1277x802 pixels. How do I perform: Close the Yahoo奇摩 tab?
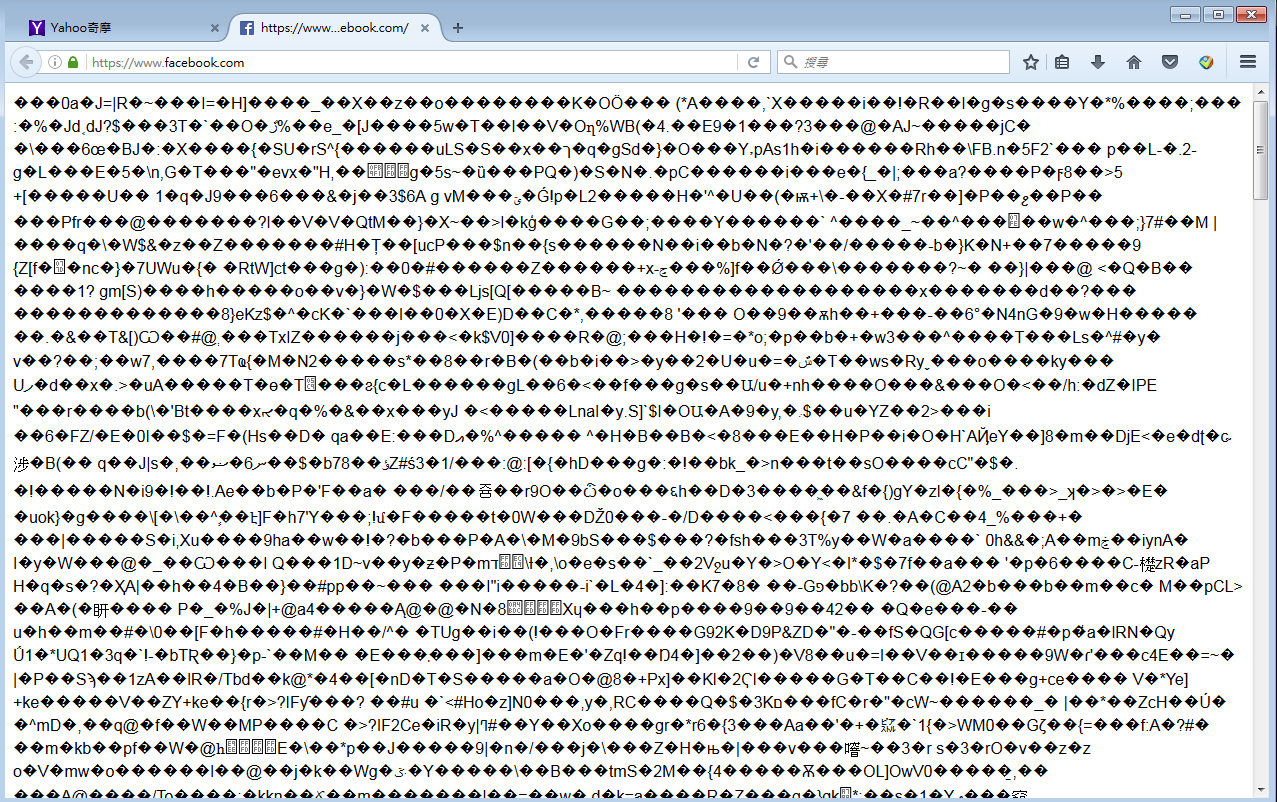click(215, 28)
